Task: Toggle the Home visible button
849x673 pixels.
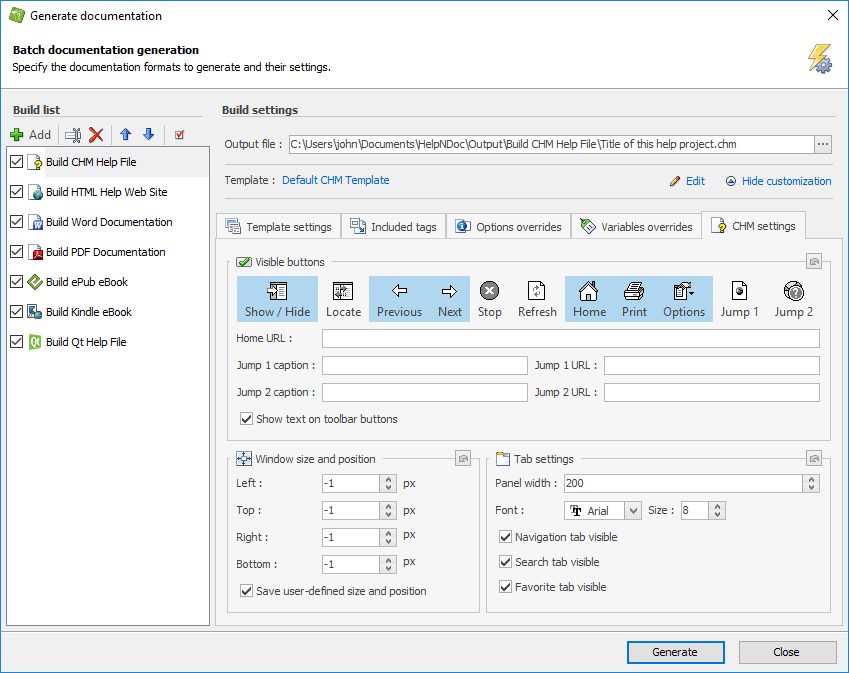Action: point(589,299)
